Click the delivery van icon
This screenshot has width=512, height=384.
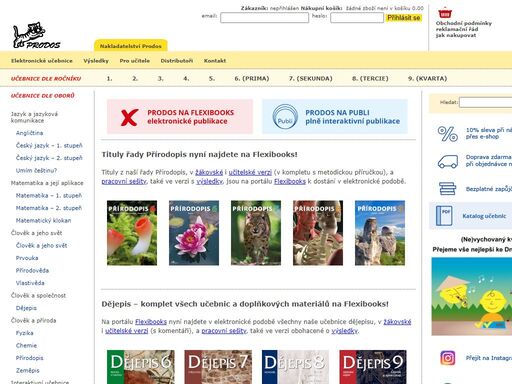click(x=447, y=162)
